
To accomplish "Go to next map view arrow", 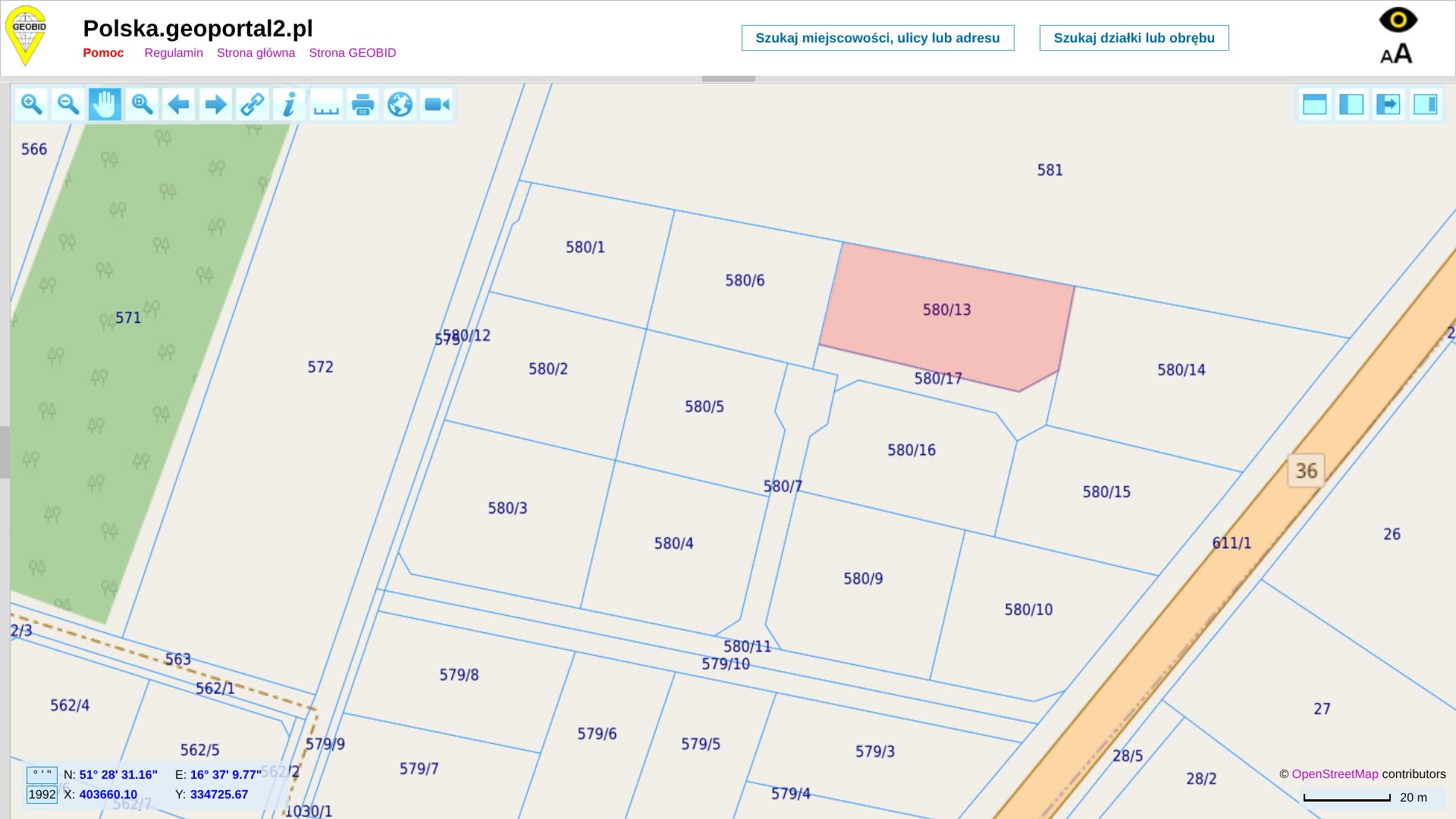I will (215, 105).
